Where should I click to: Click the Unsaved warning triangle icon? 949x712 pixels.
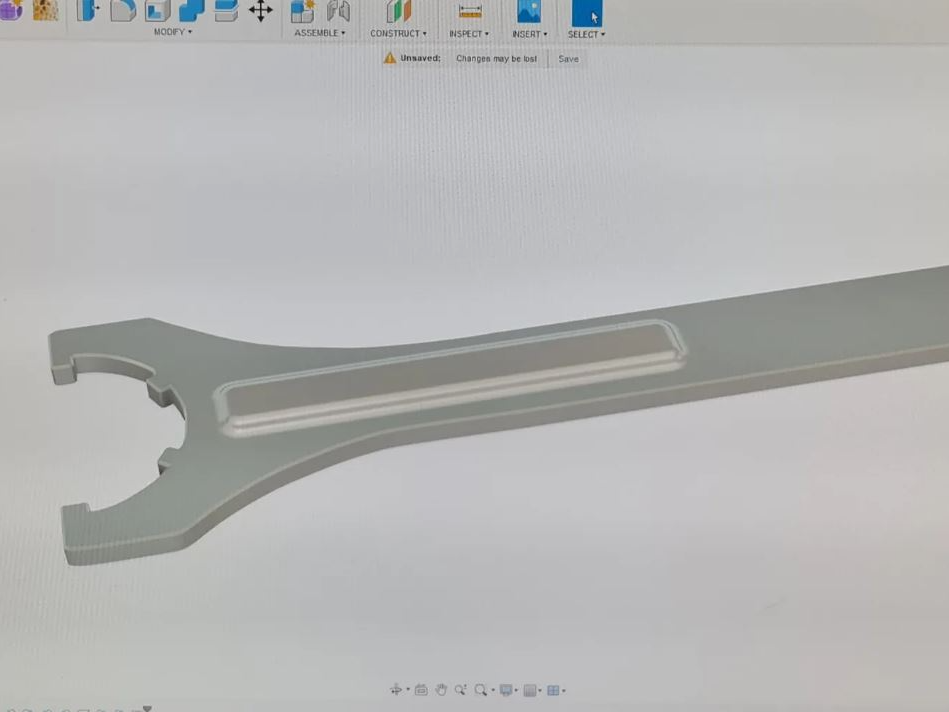coord(390,58)
